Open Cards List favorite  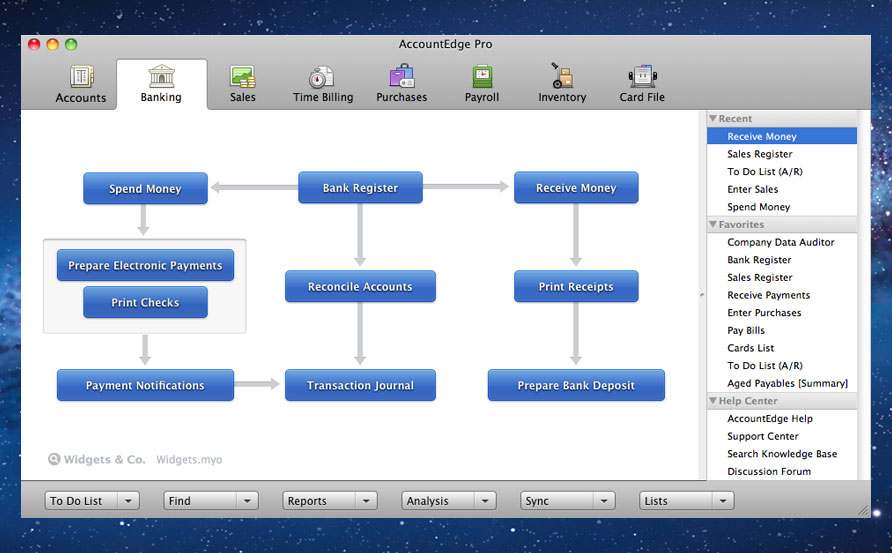click(x=782, y=348)
